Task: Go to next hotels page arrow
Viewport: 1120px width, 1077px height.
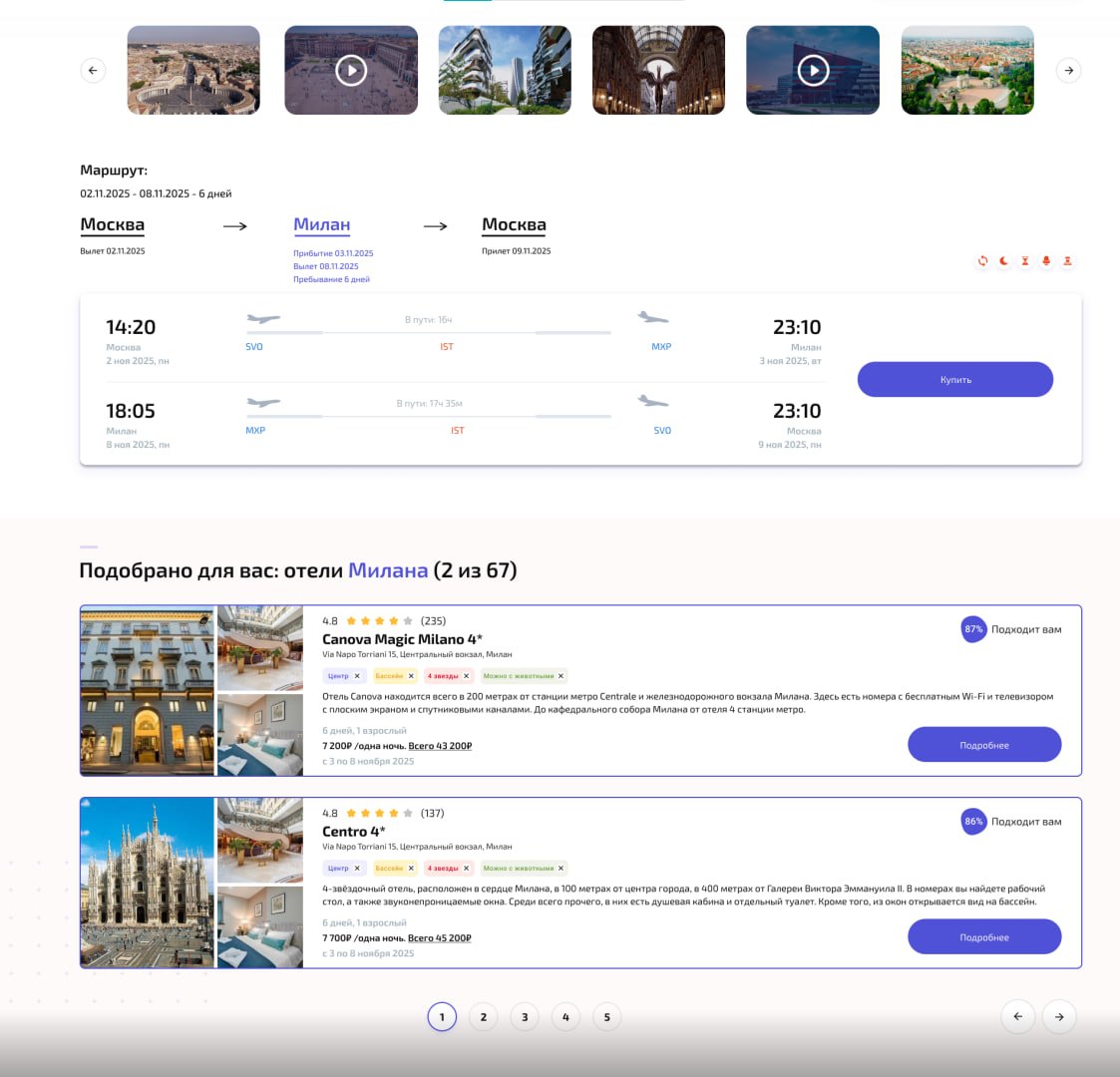Action: (1058, 1016)
